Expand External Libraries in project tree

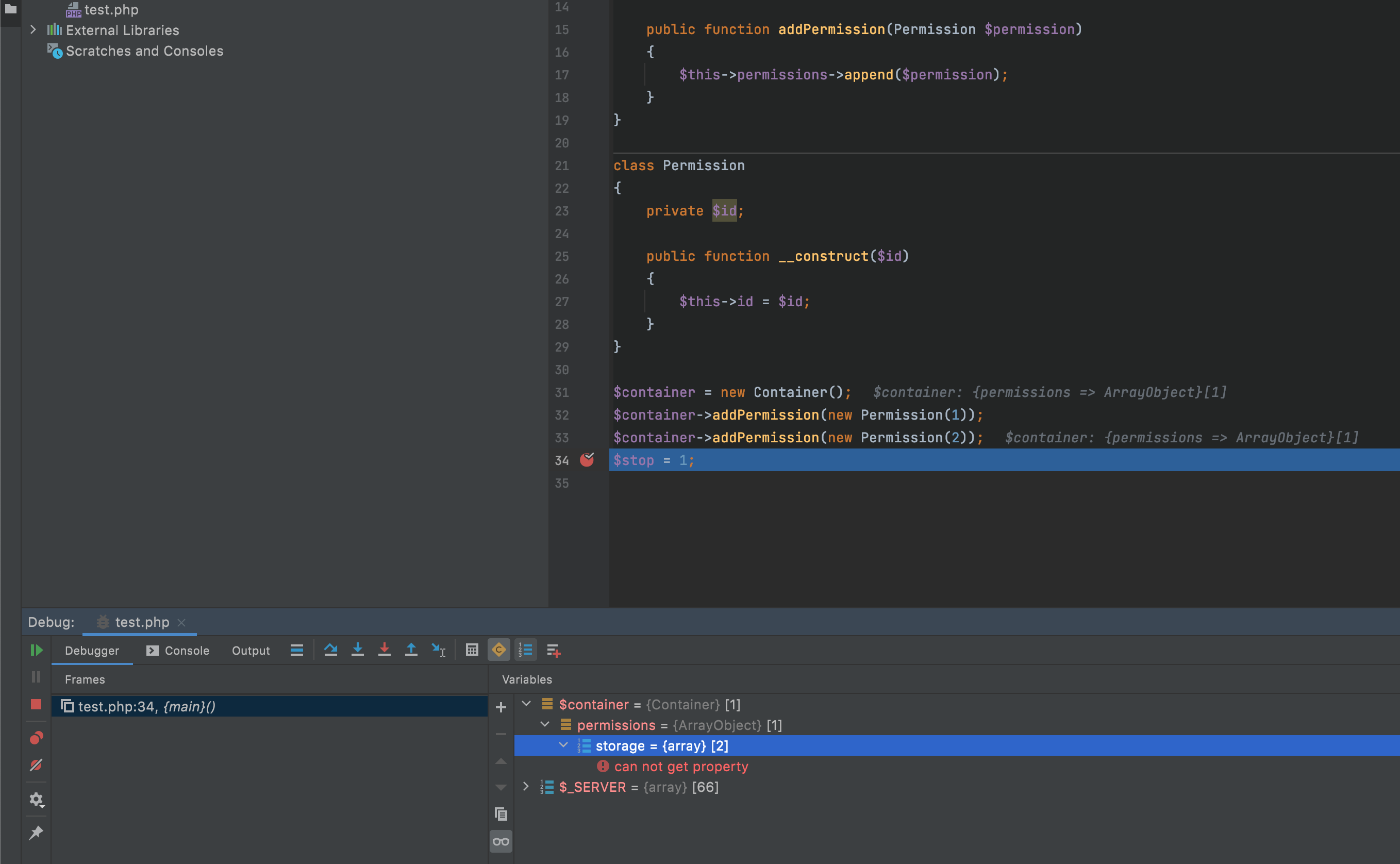coord(33,30)
